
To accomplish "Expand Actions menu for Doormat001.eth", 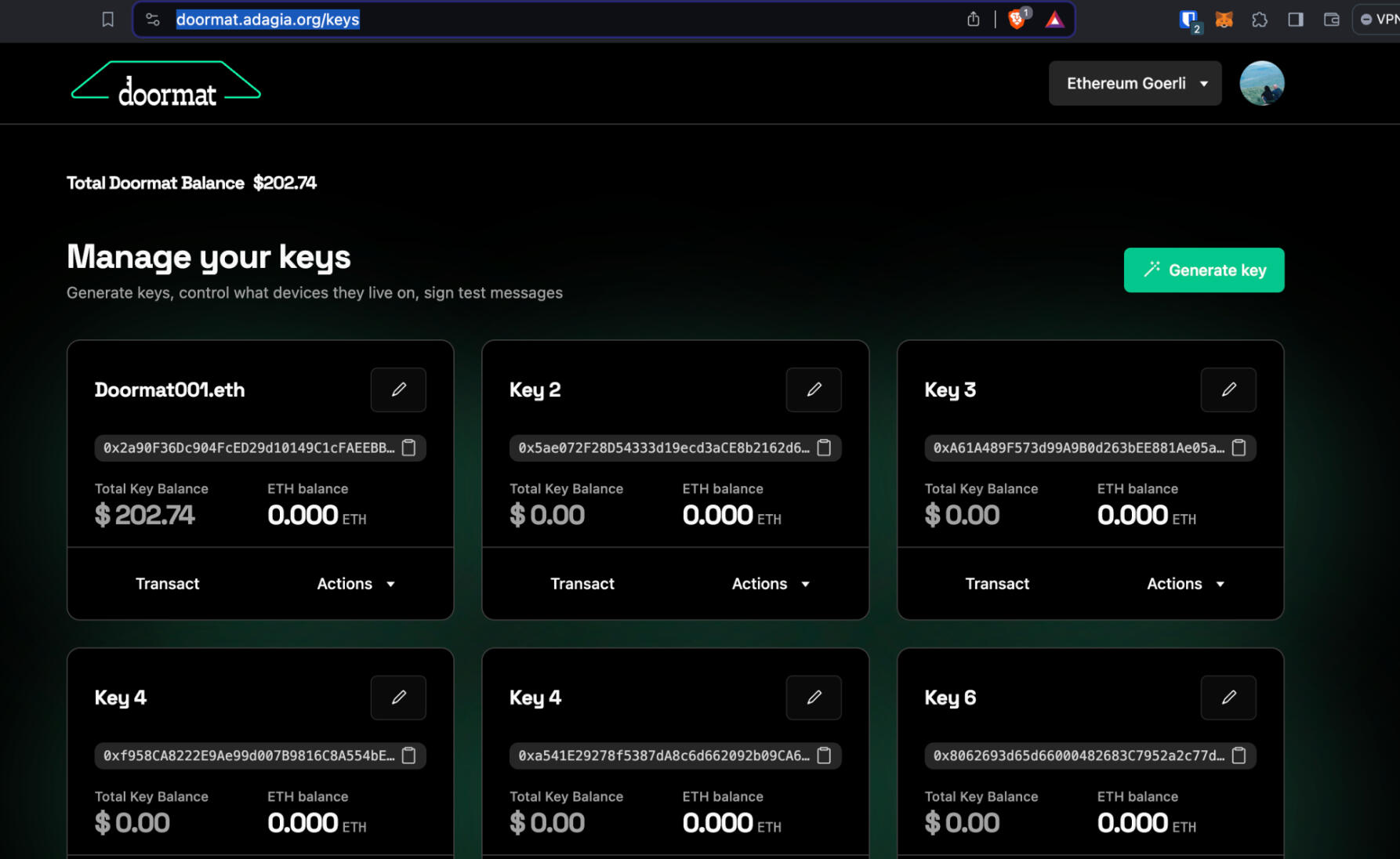I will (355, 584).
